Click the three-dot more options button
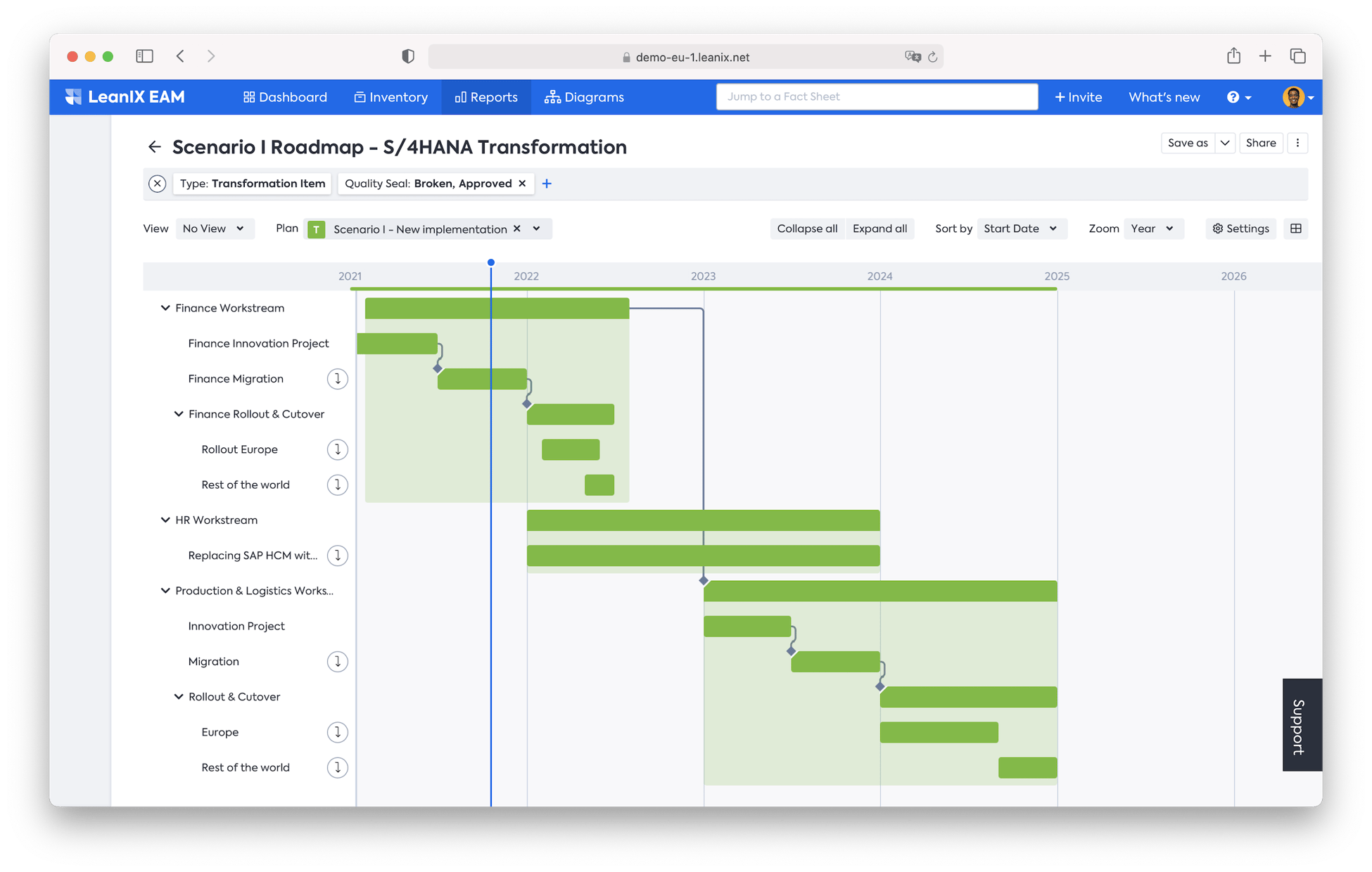1372x872 pixels. point(1297,143)
